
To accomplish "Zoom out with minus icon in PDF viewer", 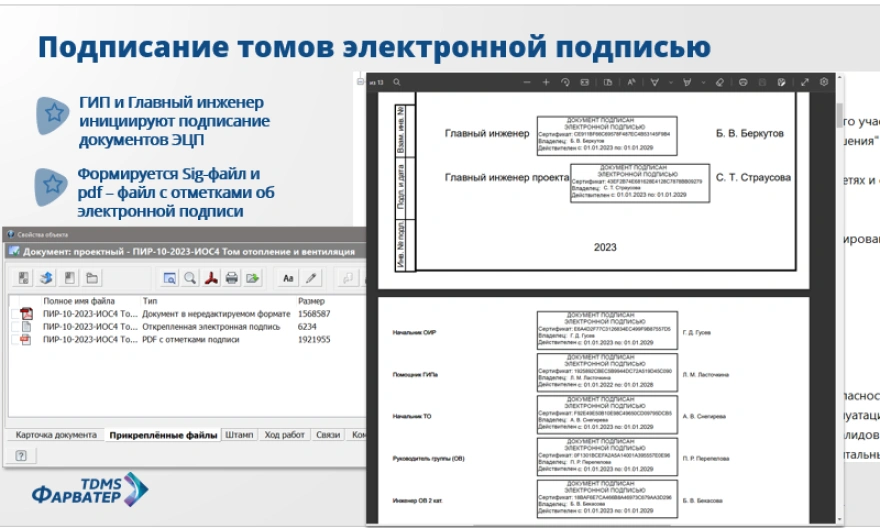I will (x=526, y=82).
